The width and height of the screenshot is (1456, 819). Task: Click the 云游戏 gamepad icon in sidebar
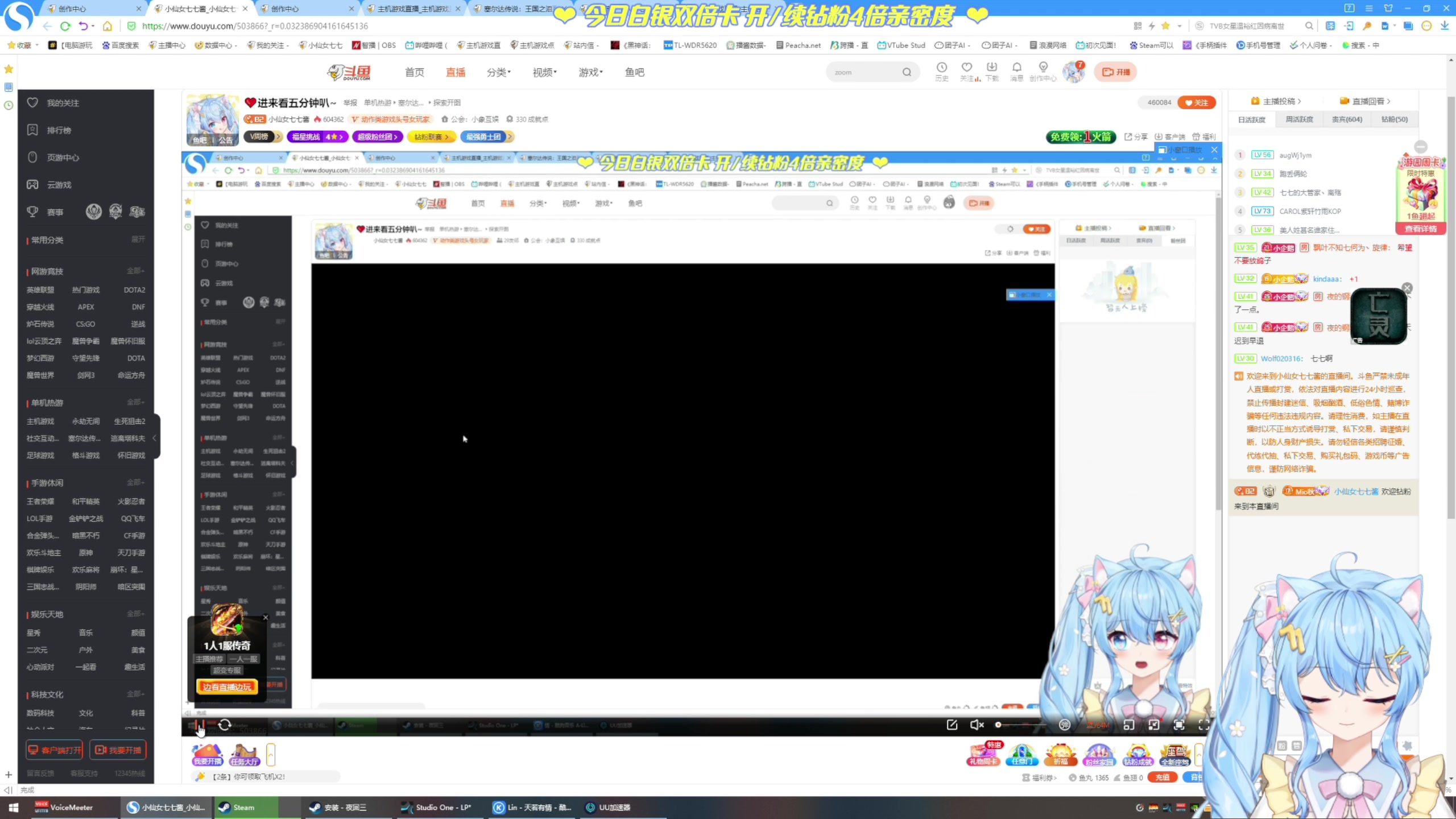[x=33, y=185]
